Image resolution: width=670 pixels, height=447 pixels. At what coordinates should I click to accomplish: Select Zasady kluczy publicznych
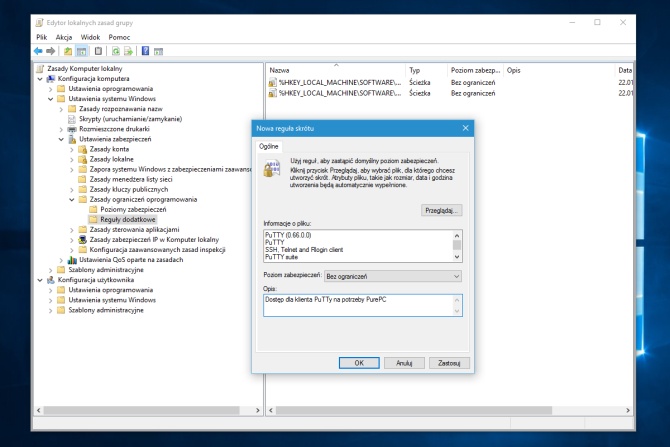(129, 189)
